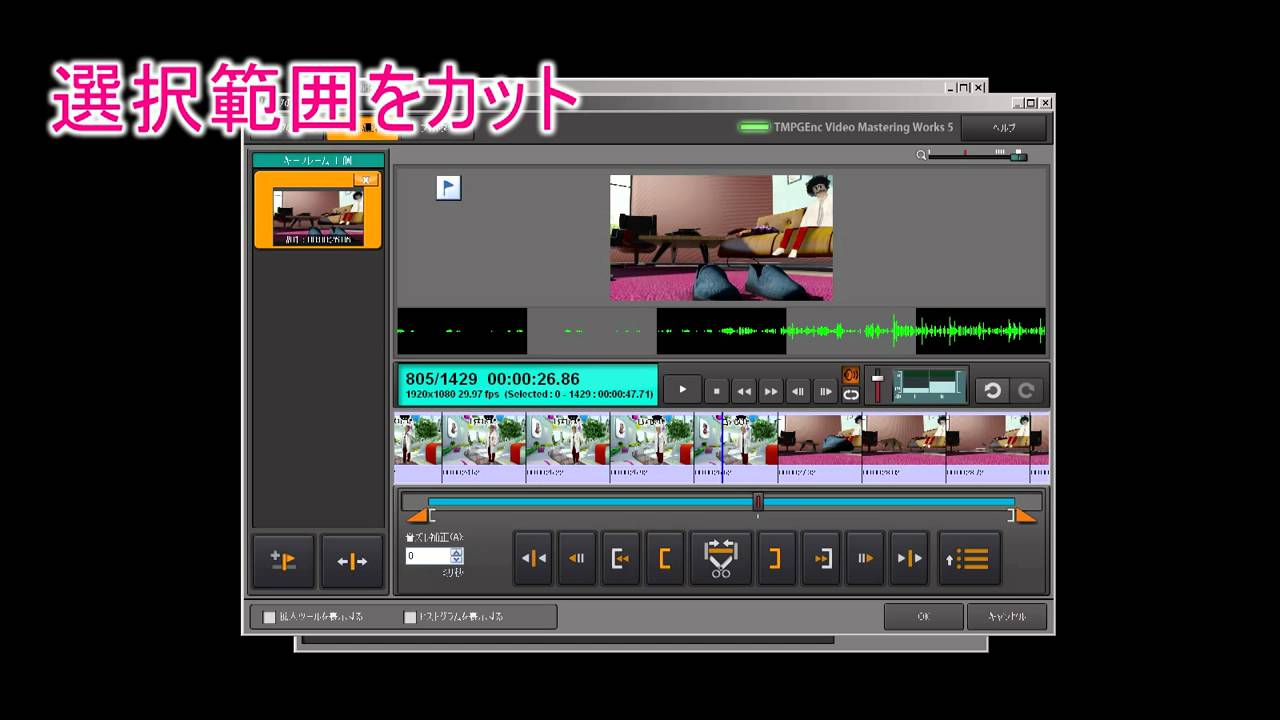Step forward one frame in transport bar
Image resolution: width=1280 pixels, height=720 pixels.
tap(825, 391)
